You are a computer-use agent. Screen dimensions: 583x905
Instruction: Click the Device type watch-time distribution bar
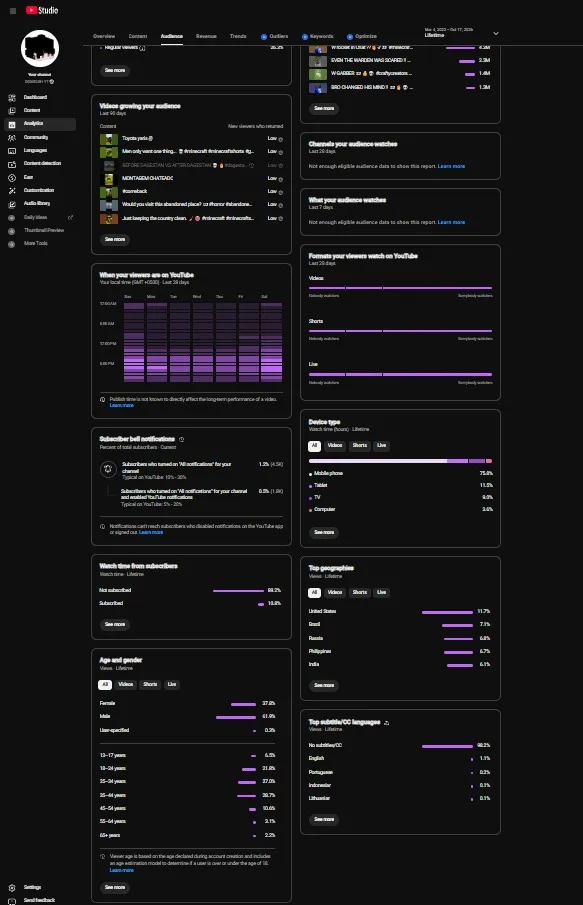point(400,461)
